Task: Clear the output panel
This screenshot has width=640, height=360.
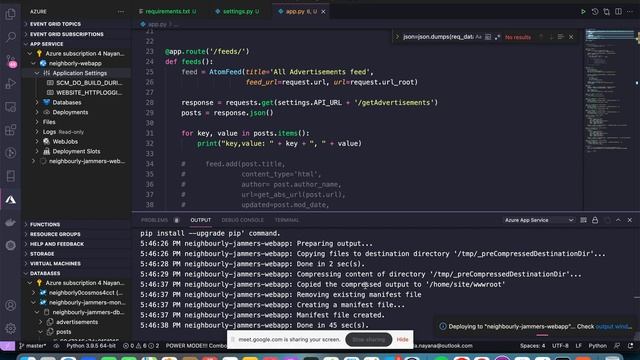Action: 583,220
